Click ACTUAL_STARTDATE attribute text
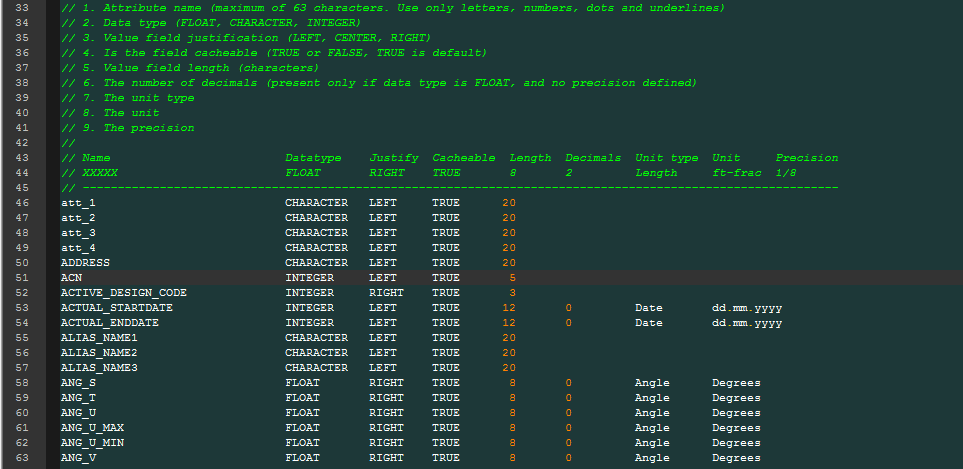 (x=116, y=307)
